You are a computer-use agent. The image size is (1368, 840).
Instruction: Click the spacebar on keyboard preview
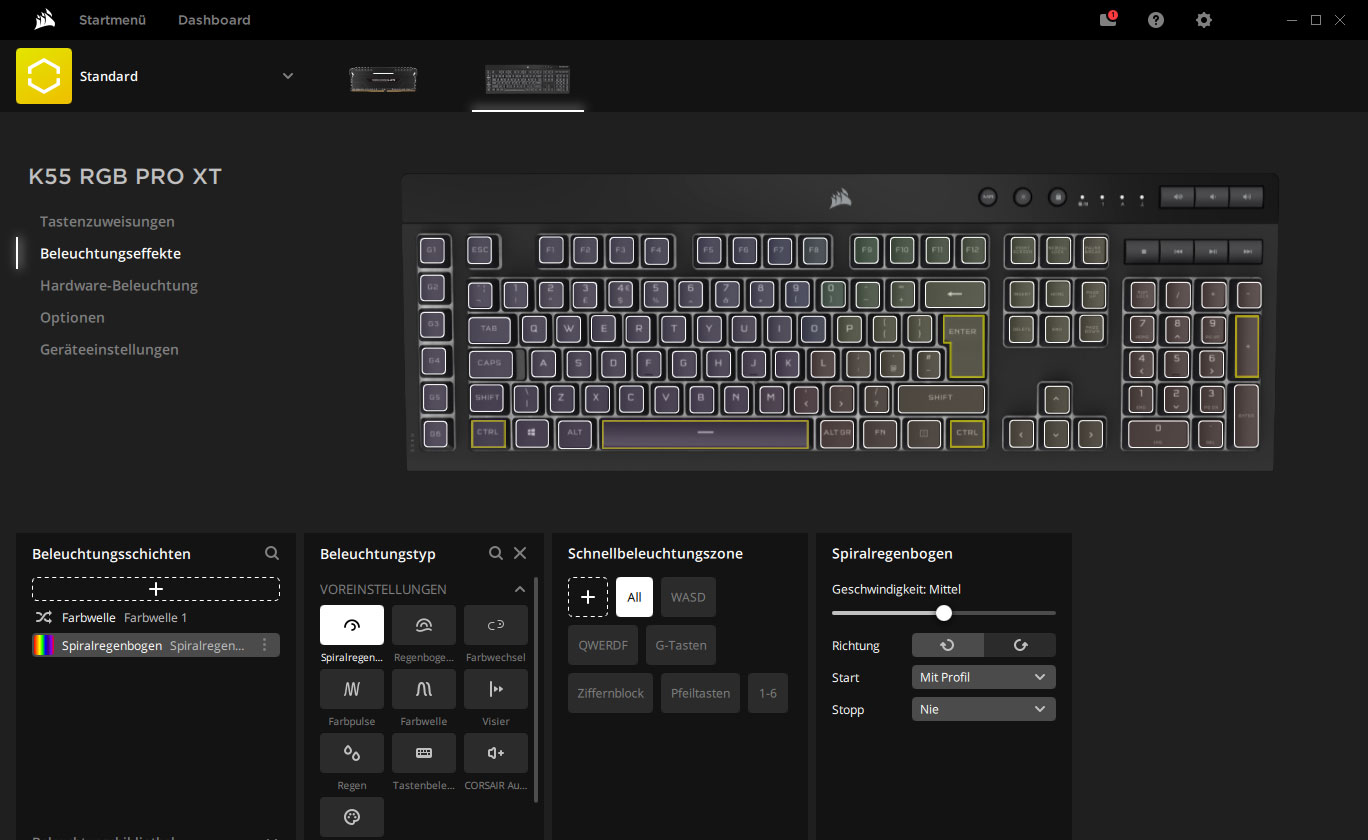click(705, 433)
